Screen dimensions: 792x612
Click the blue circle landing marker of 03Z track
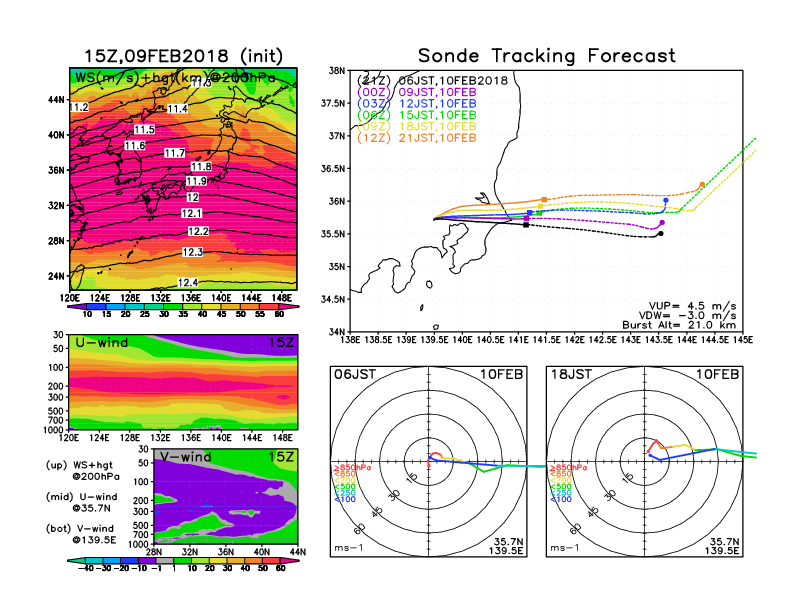click(x=666, y=200)
